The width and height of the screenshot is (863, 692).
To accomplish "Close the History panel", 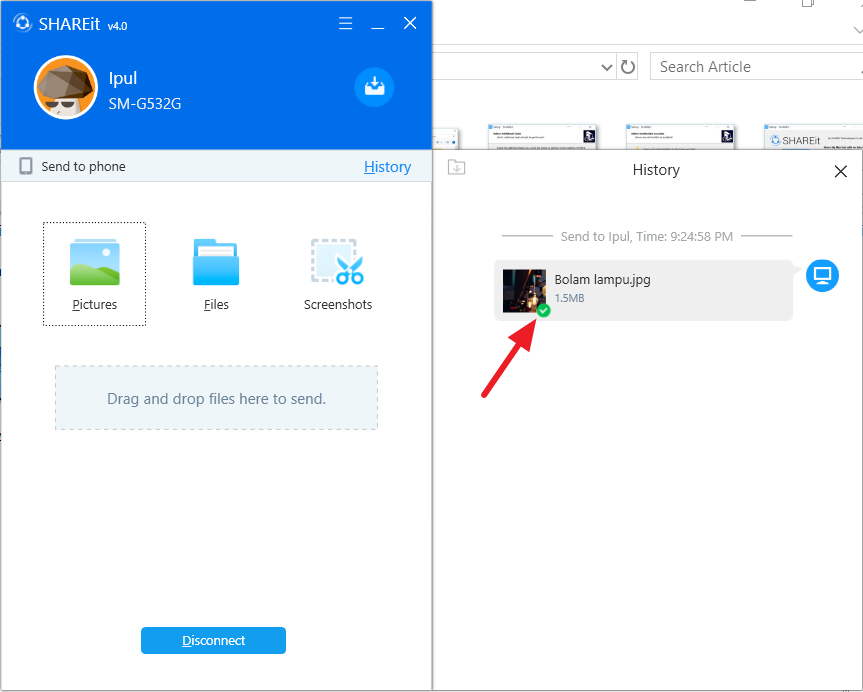I will click(x=840, y=171).
